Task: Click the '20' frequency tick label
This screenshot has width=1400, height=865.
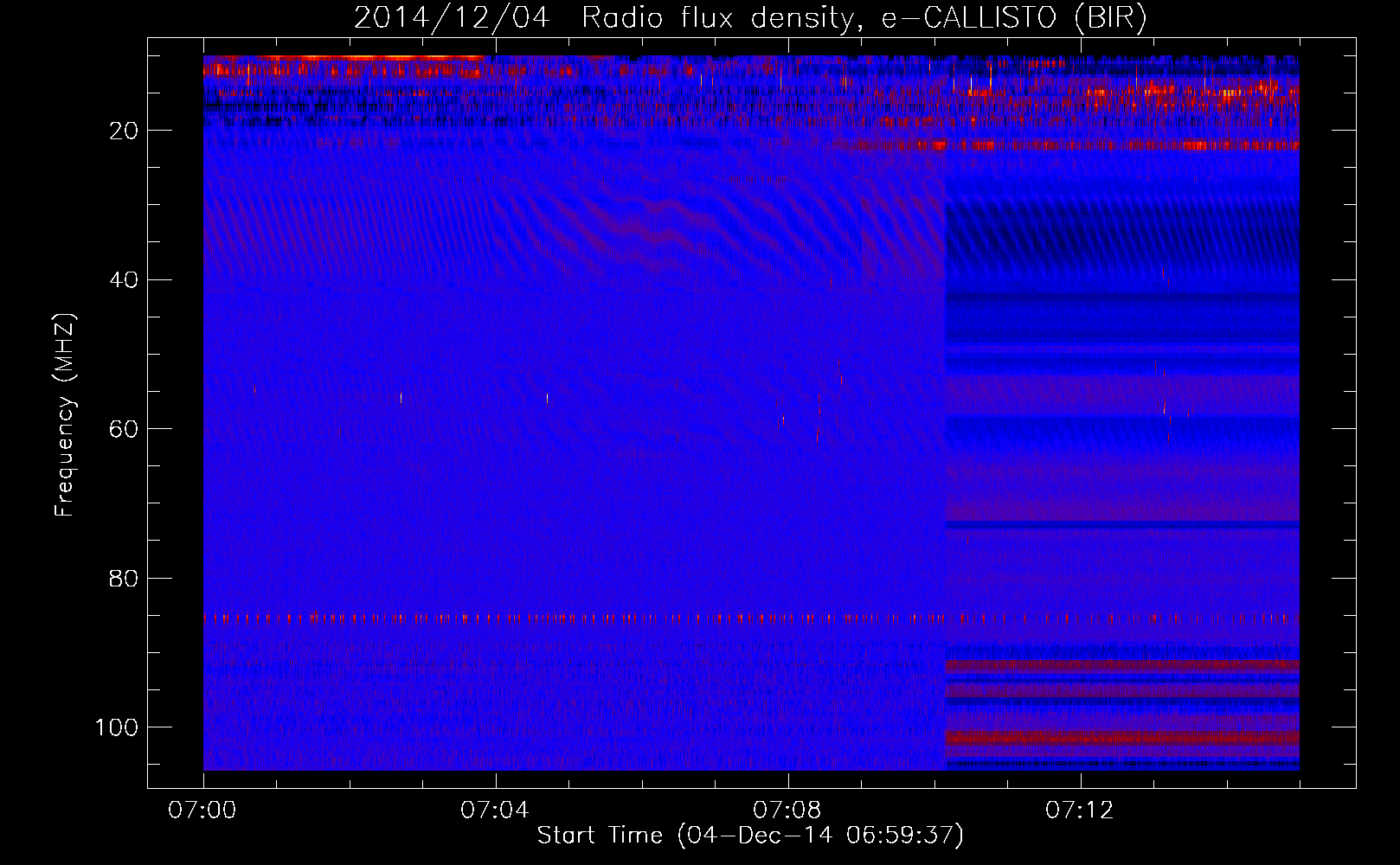Action: [x=124, y=131]
